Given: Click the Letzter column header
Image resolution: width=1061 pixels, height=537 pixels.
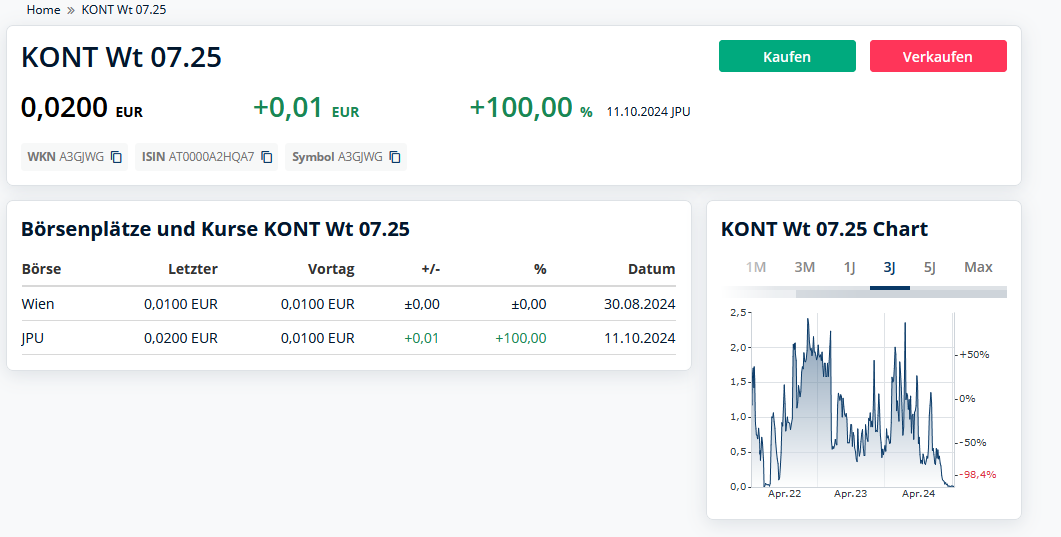Looking at the screenshot, I should [x=192, y=269].
